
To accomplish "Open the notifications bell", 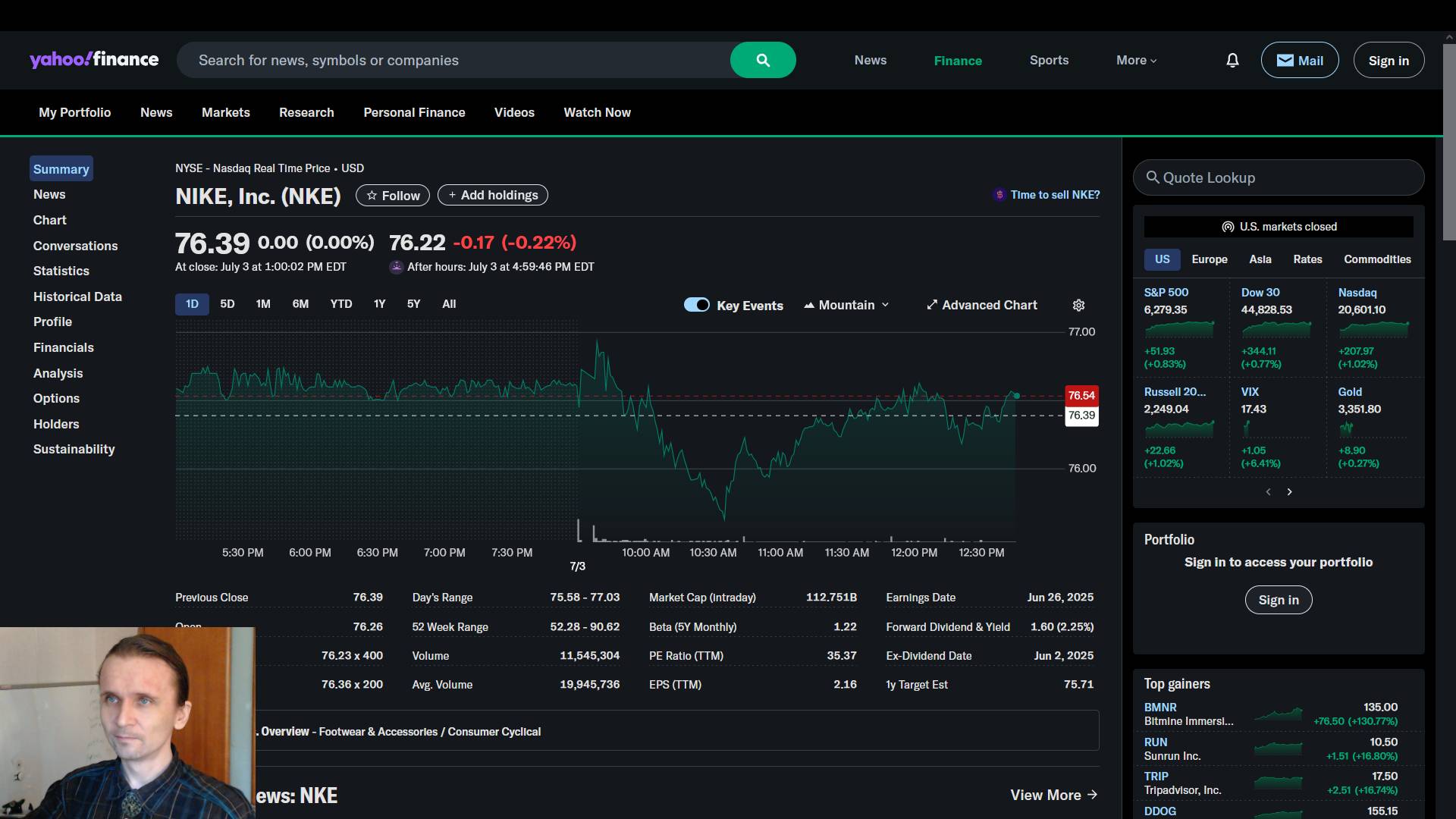I will point(1232,60).
